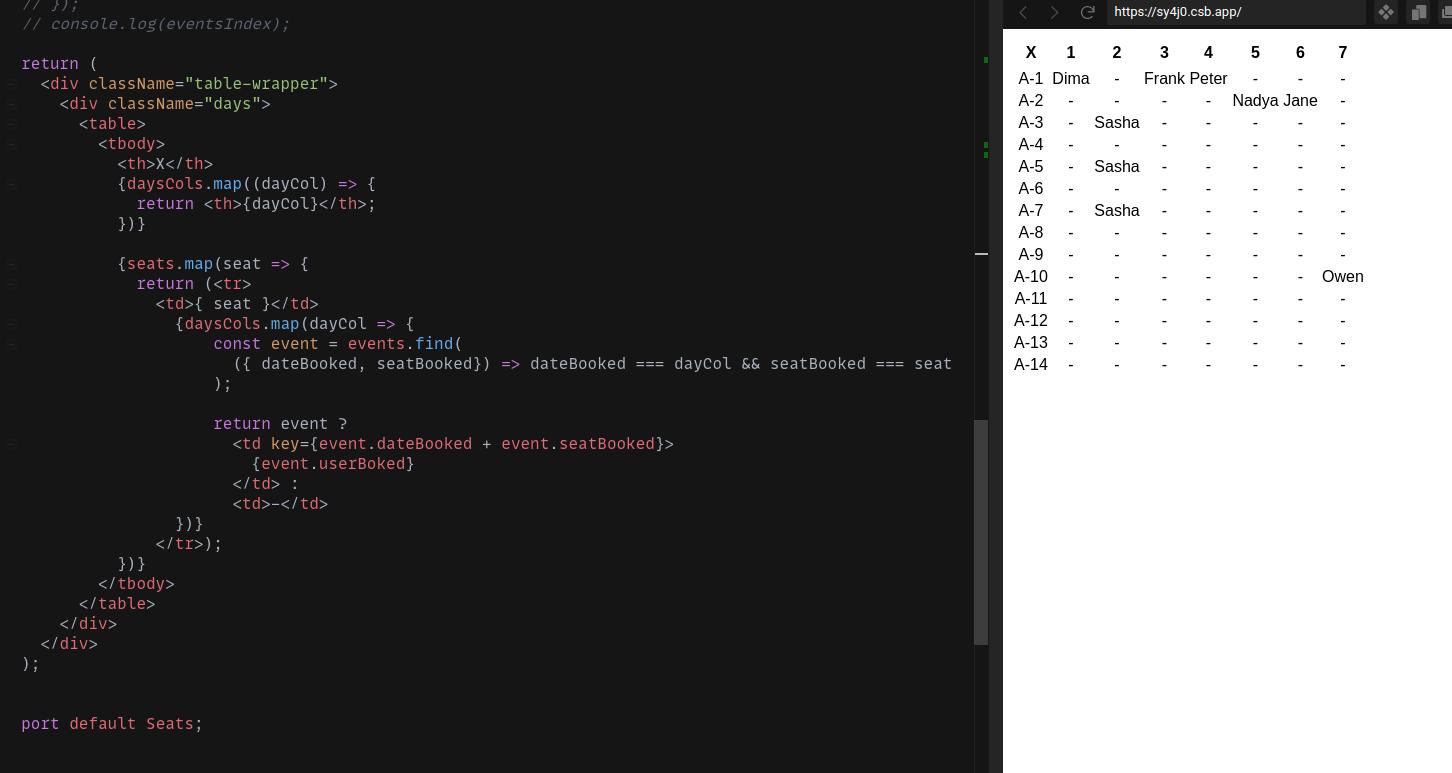Click the Peter cell in the table
Viewport: 1452px width, 773px height.
click(x=1208, y=78)
